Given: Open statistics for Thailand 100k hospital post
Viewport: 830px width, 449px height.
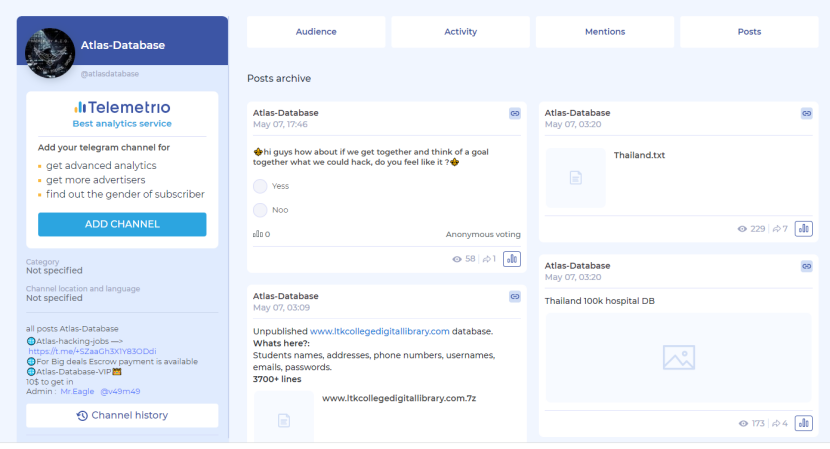Looking at the screenshot, I should [804, 423].
